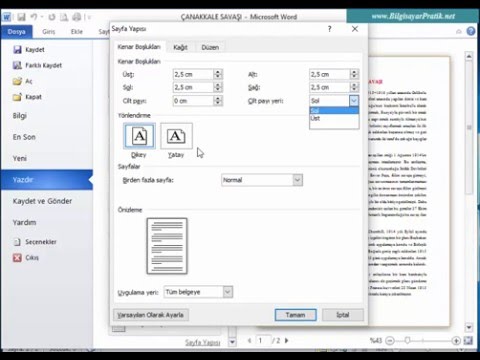
Task: Click the Sol margin input field
Action: coord(193,87)
